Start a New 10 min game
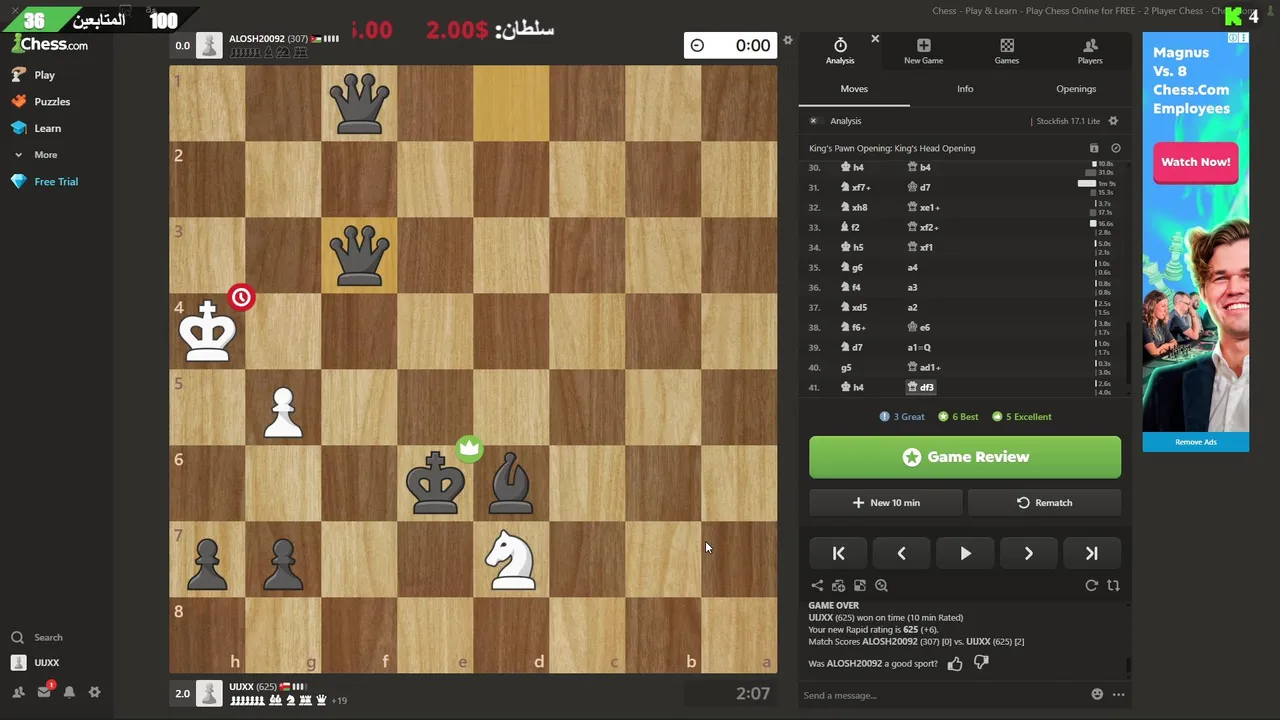Image resolution: width=1280 pixels, height=720 pixels. (886, 503)
